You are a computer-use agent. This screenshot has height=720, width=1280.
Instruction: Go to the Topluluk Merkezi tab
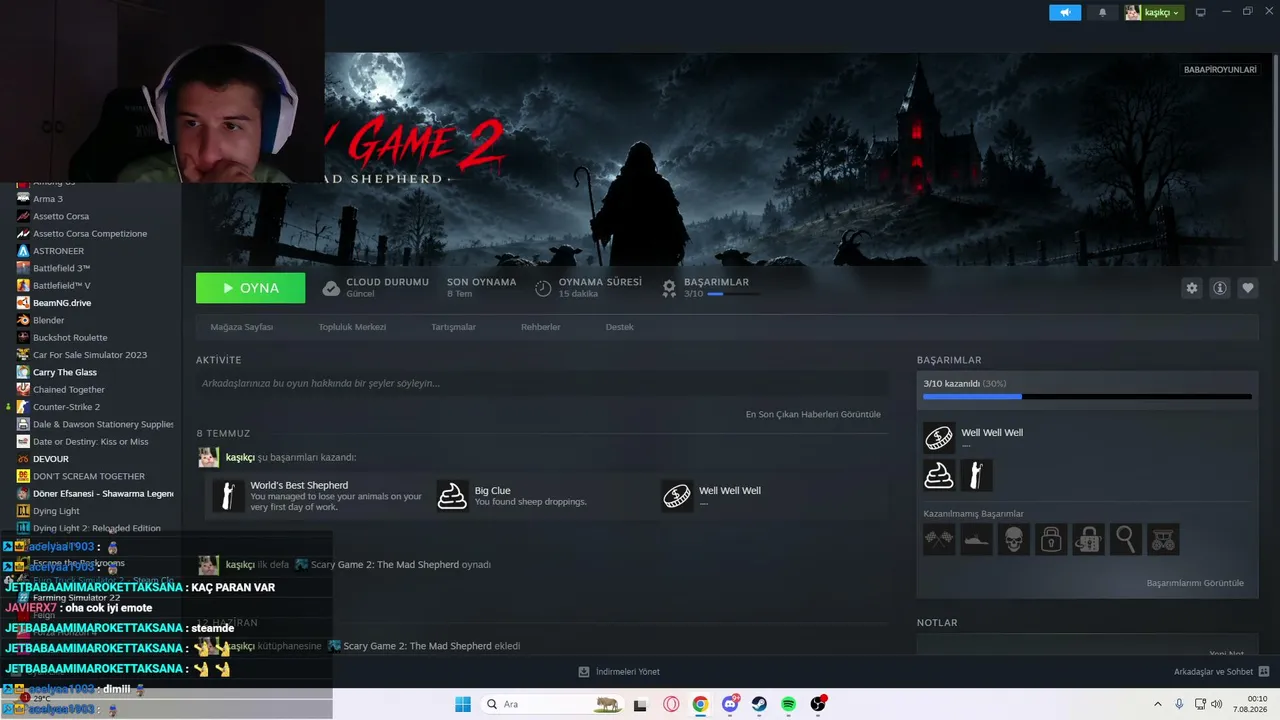click(352, 327)
